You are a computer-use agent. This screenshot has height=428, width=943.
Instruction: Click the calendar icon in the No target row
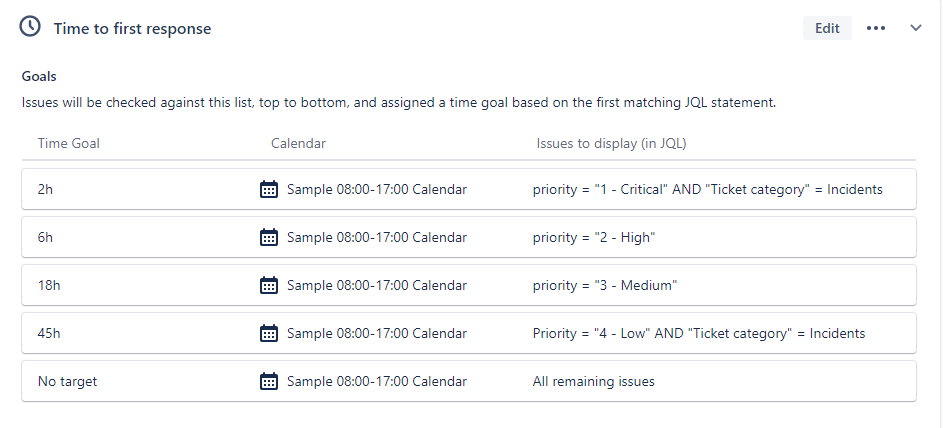269,381
